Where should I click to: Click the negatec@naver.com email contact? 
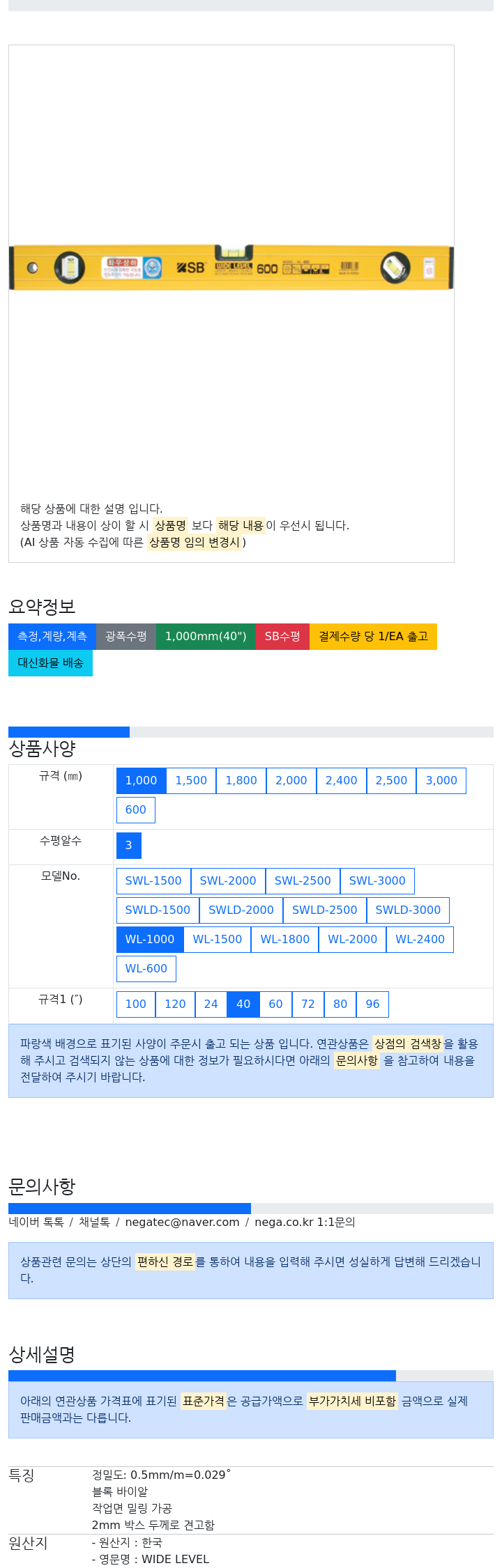(182, 1222)
